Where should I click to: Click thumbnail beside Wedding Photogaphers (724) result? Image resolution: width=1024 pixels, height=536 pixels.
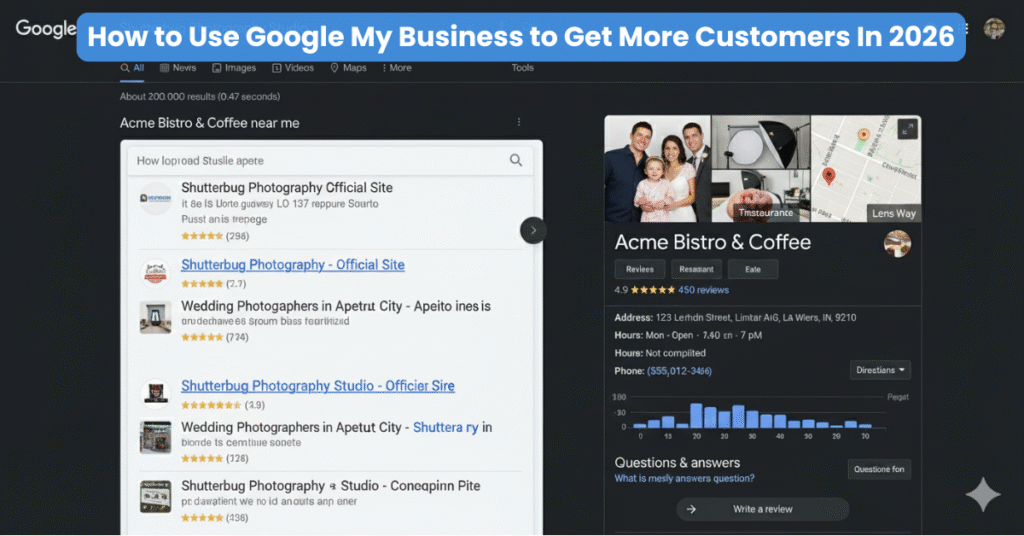155,317
